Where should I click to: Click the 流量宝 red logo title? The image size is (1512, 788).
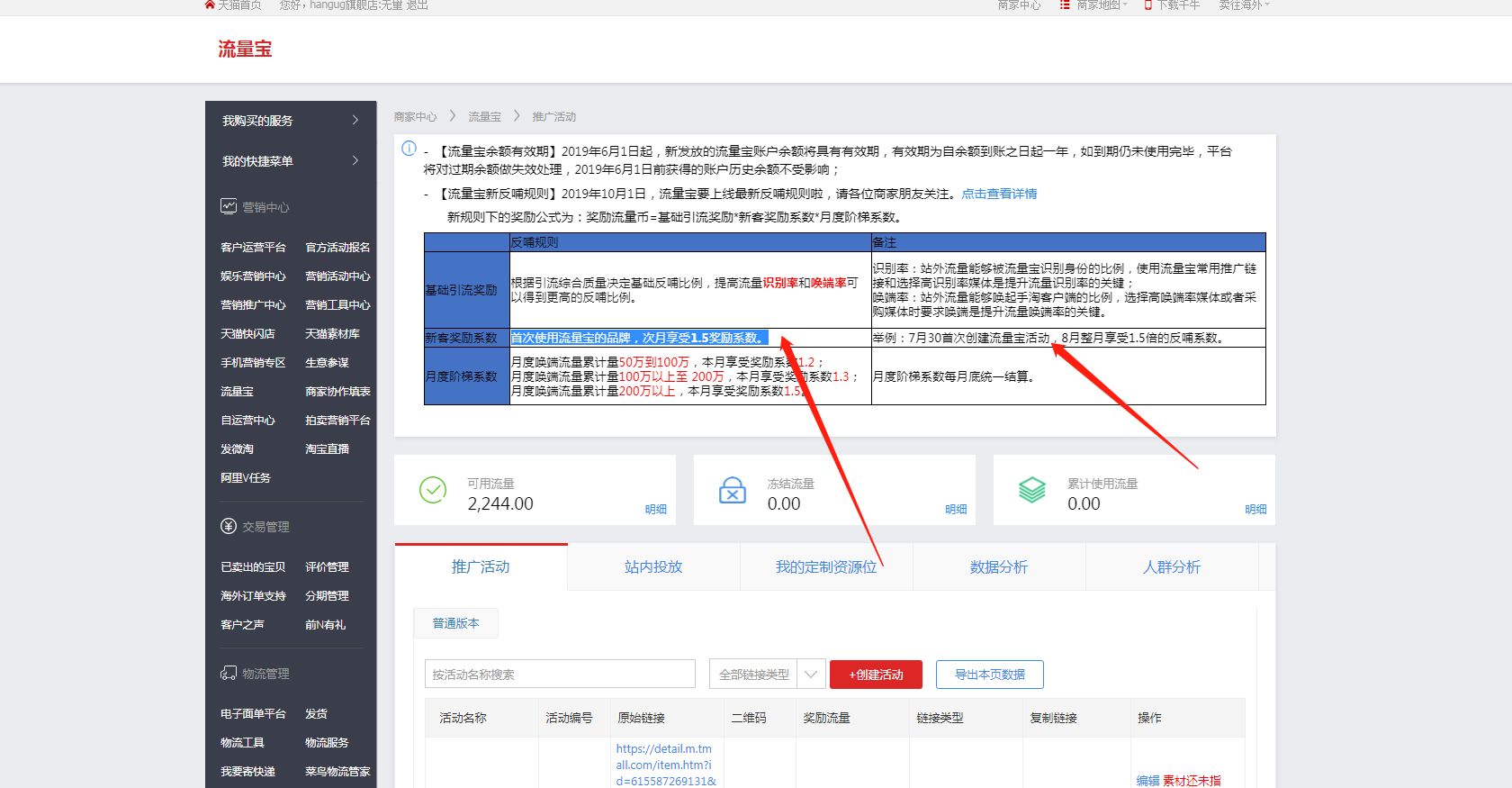tap(245, 49)
